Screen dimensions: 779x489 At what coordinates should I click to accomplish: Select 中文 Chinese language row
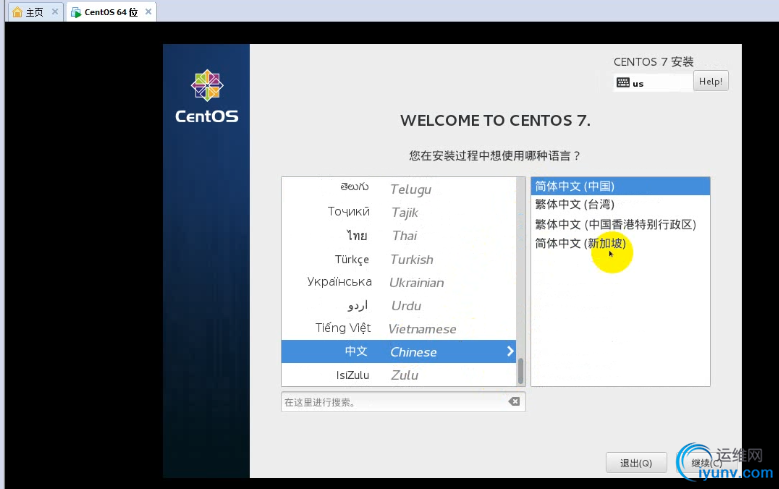pos(399,351)
